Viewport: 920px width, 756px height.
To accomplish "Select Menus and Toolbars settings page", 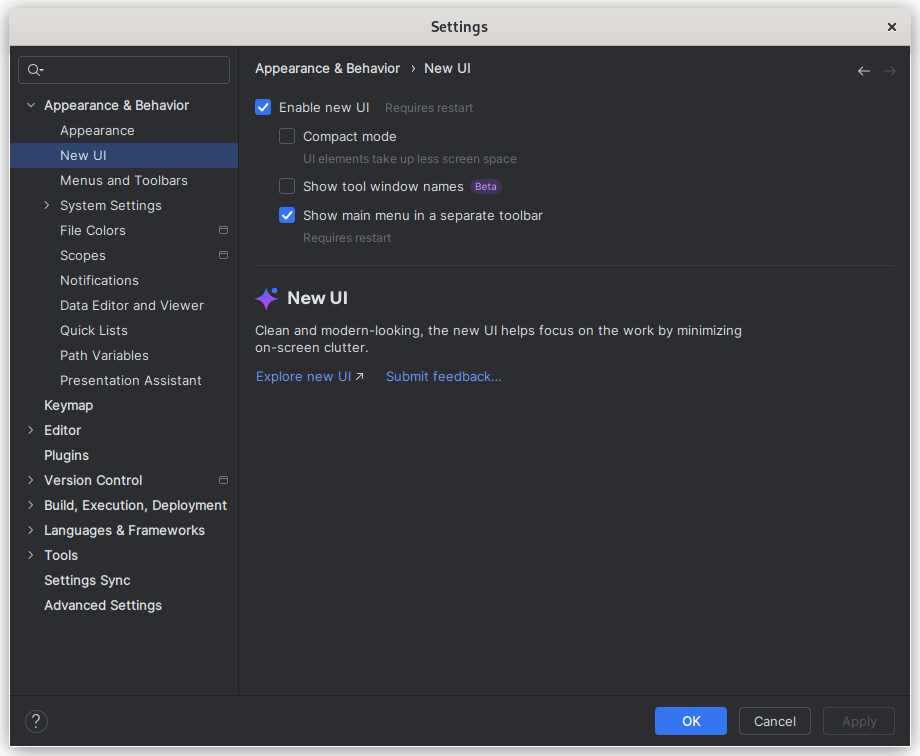I will pyautogui.click(x=124, y=180).
